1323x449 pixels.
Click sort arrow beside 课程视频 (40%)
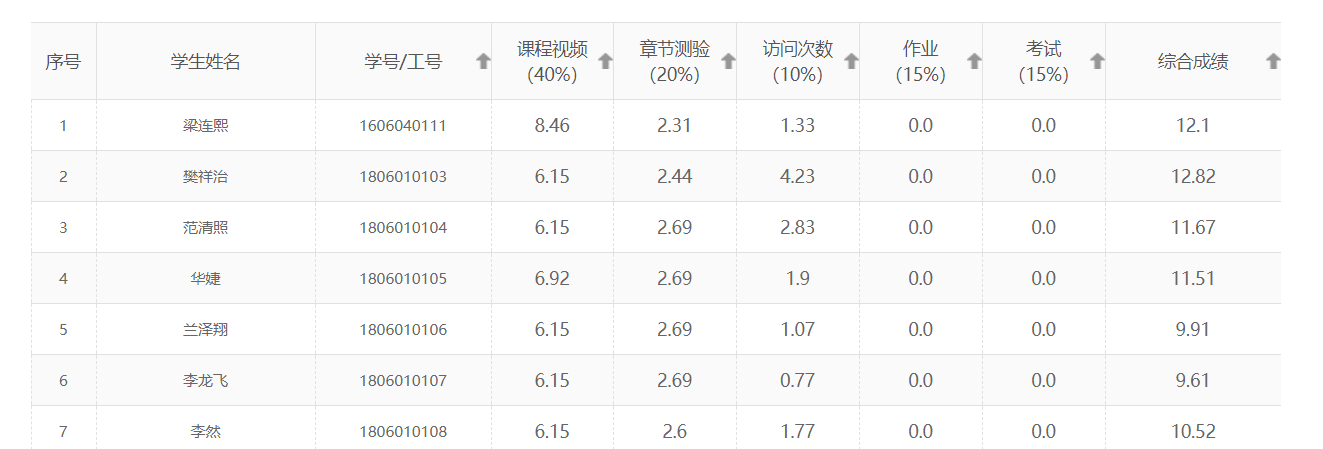click(x=605, y=61)
